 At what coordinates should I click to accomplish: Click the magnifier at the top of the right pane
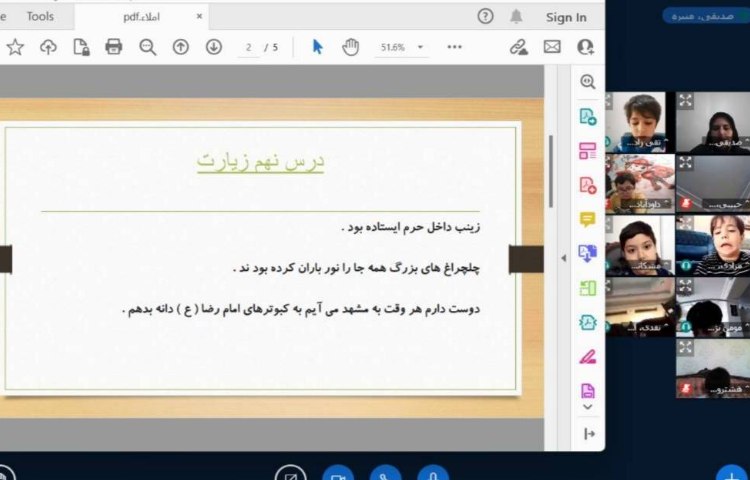click(x=588, y=82)
